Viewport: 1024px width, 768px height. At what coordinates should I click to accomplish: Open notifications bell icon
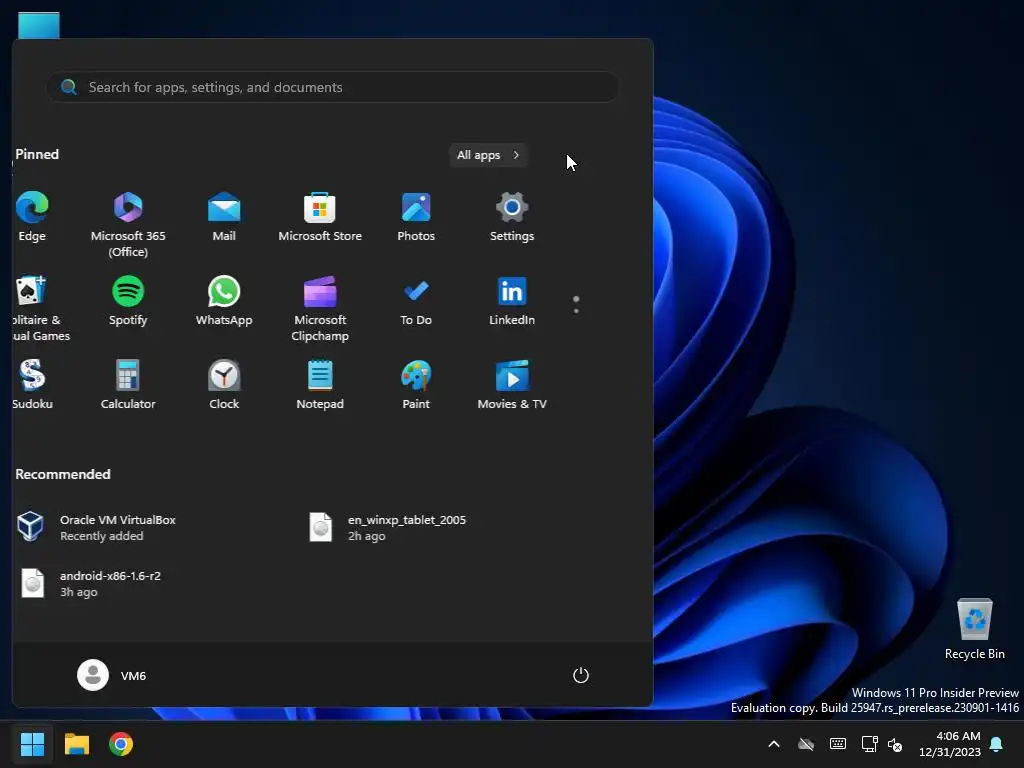[997, 744]
